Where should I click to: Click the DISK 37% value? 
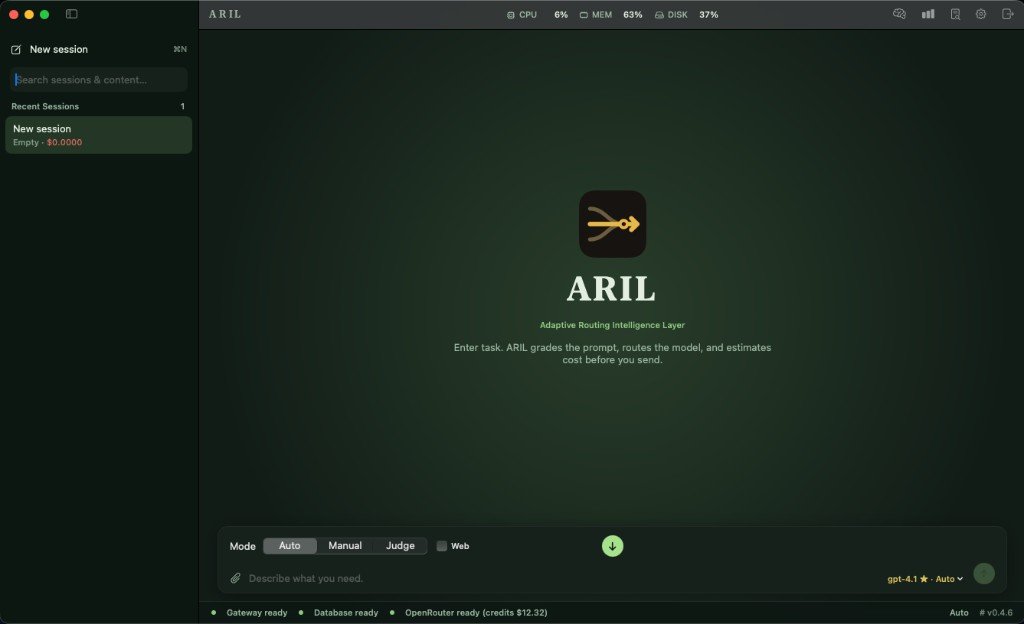(x=709, y=14)
